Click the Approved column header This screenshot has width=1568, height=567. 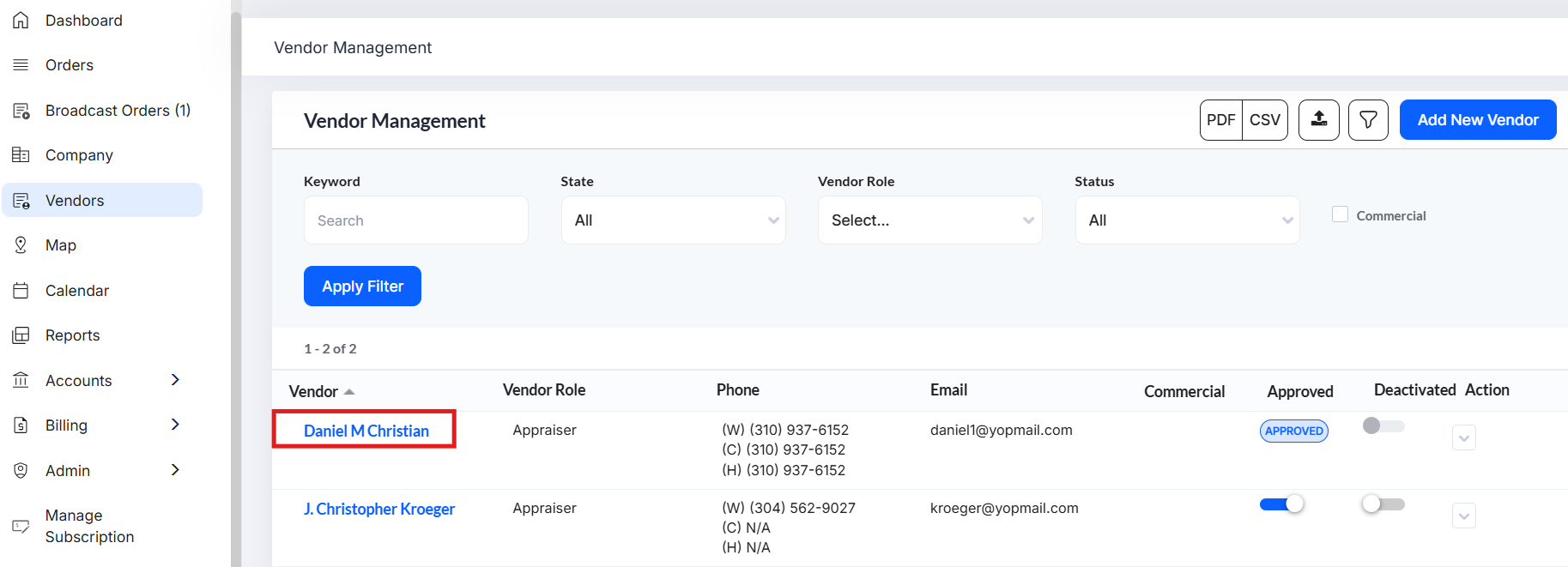pyautogui.click(x=1300, y=391)
